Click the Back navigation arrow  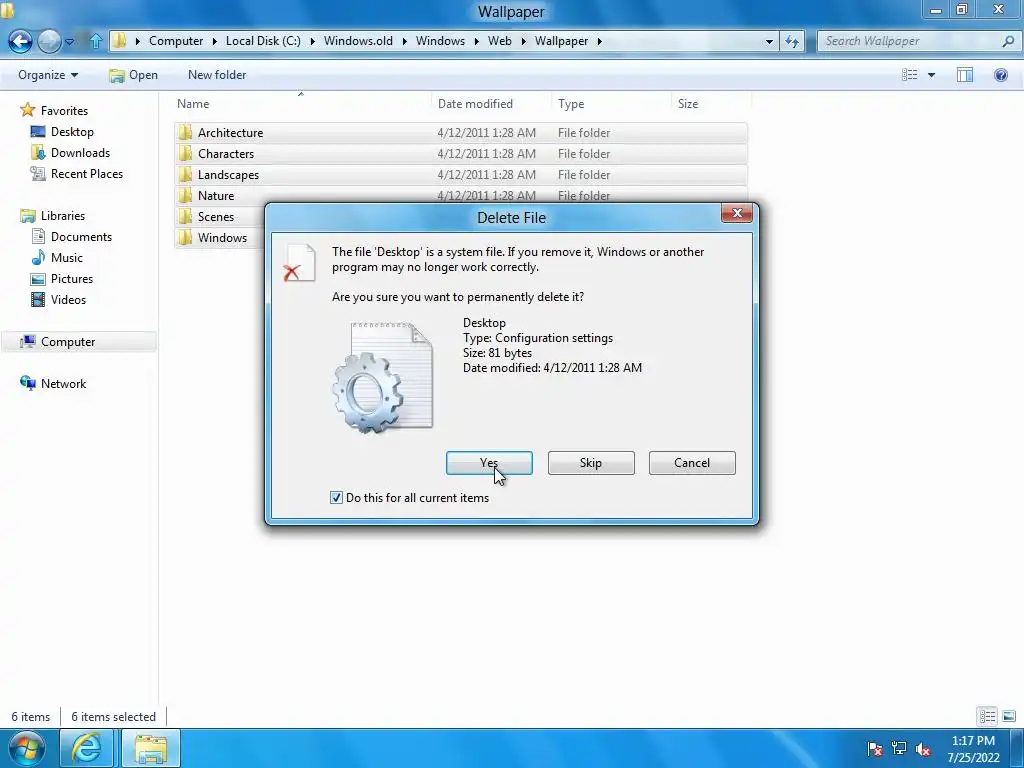[x=20, y=41]
